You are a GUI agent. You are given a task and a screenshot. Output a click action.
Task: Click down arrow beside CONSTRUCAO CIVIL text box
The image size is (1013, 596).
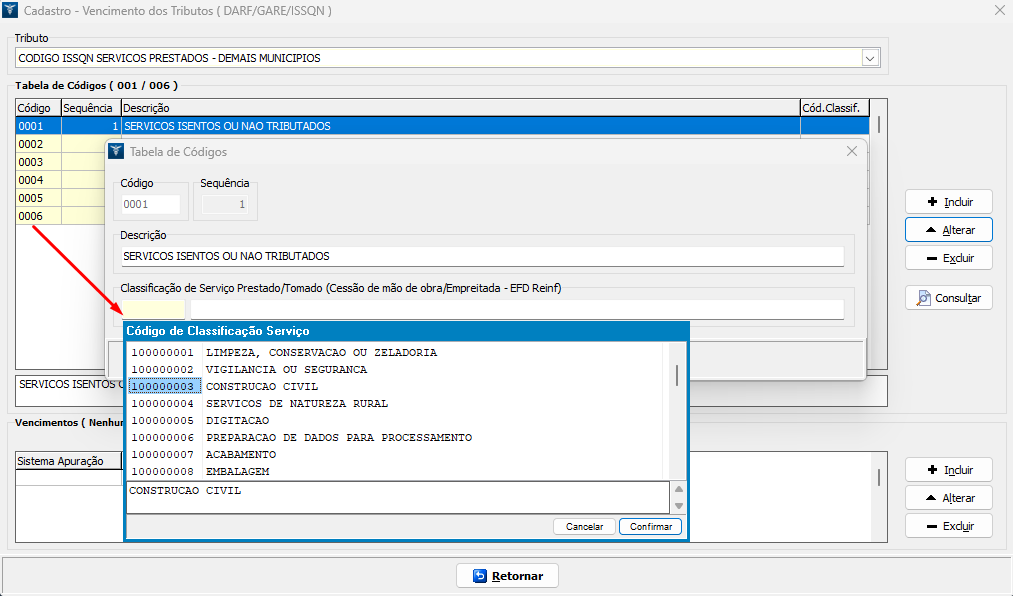click(679, 506)
